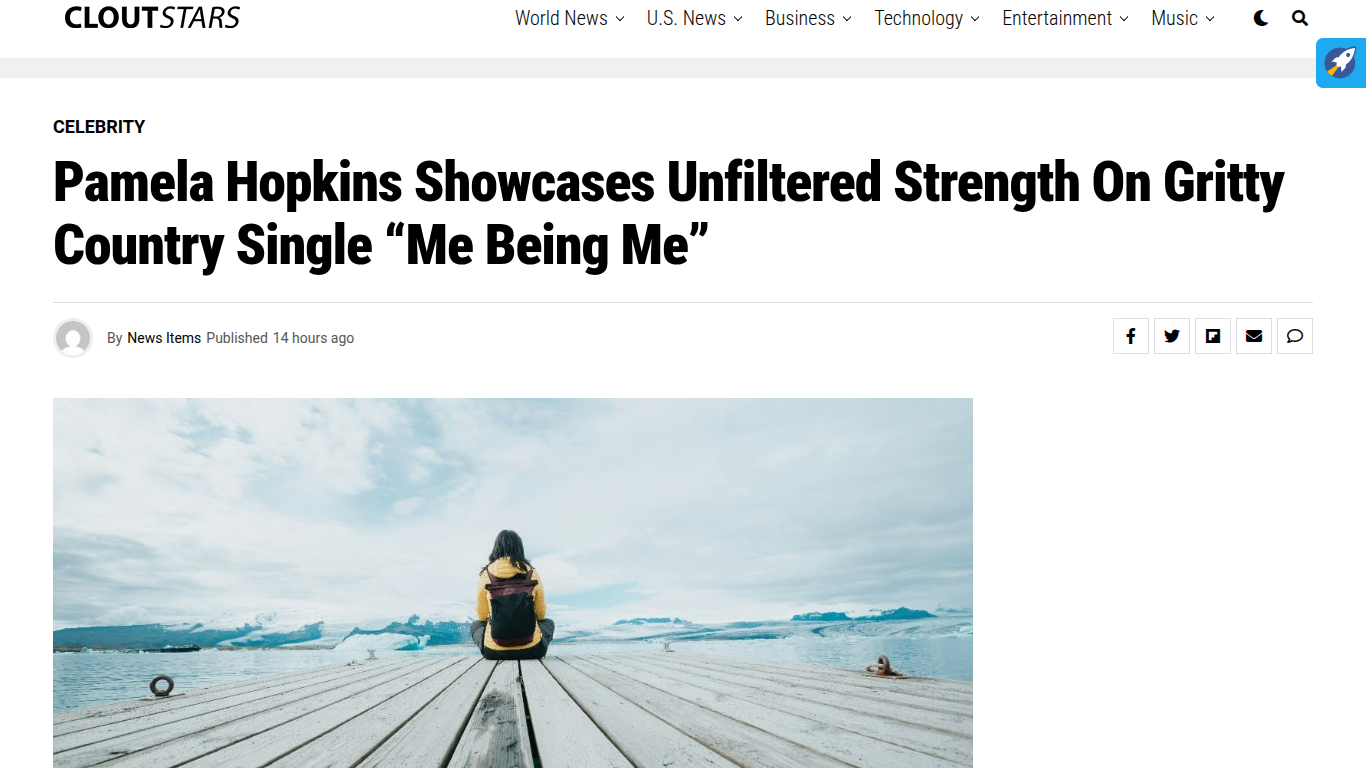Image resolution: width=1366 pixels, height=768 pixels.
Task: Go to CloutStars homepage logo
Action: 152,18
